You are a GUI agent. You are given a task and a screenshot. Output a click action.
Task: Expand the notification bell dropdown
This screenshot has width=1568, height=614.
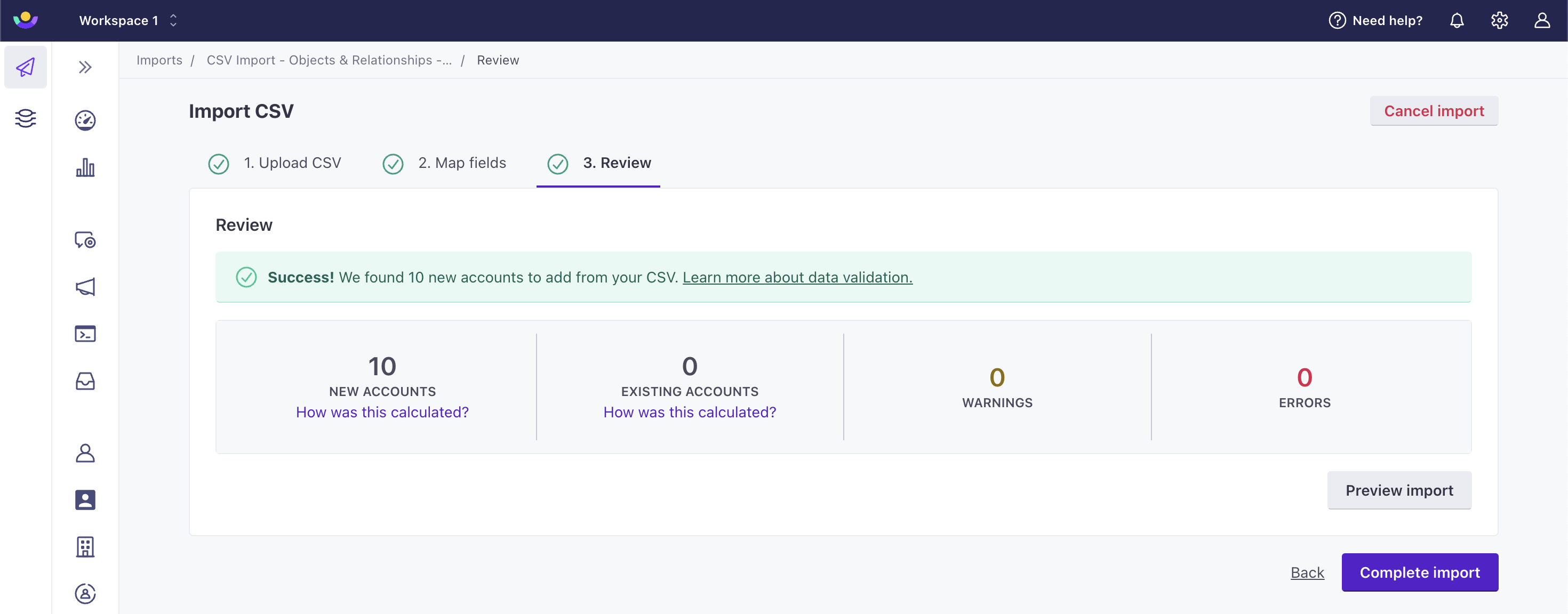point(1457,20)
